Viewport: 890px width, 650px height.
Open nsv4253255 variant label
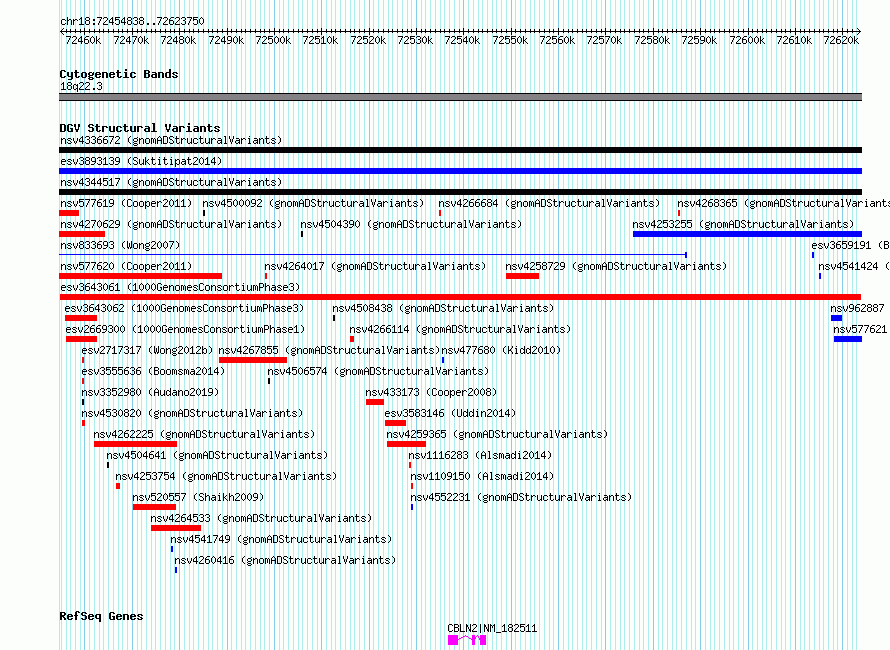pos(743,224)
